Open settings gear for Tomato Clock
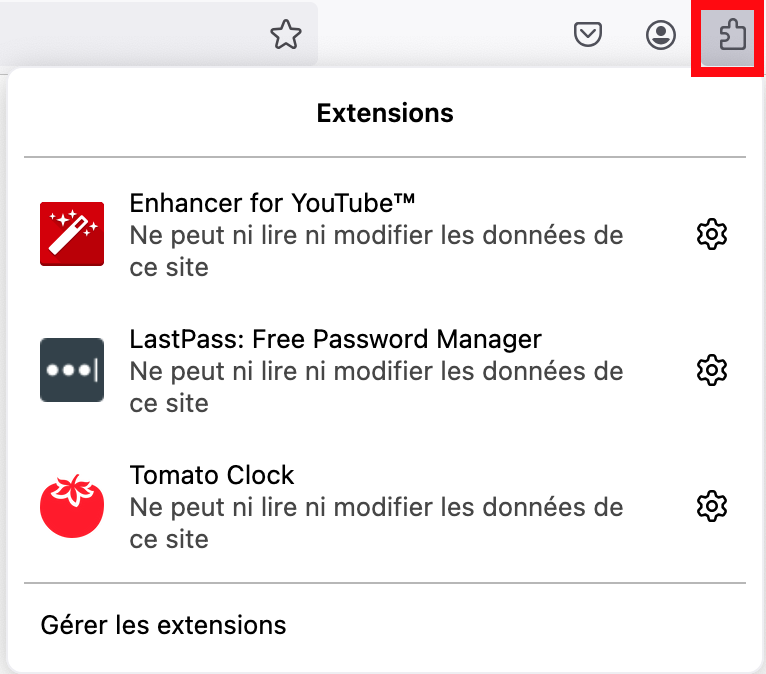 click(x=711, y=506)
